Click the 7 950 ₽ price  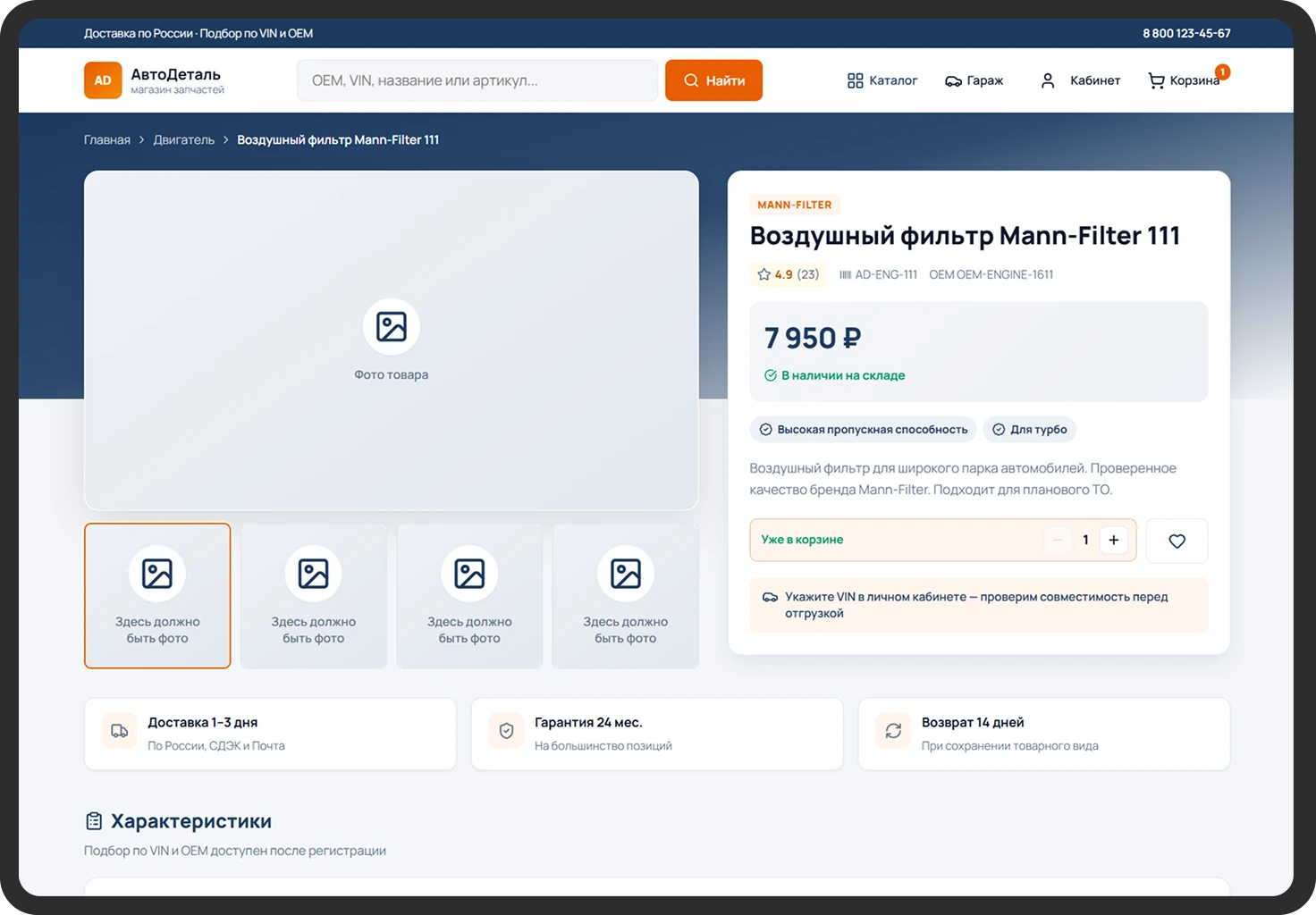[813, 338]
